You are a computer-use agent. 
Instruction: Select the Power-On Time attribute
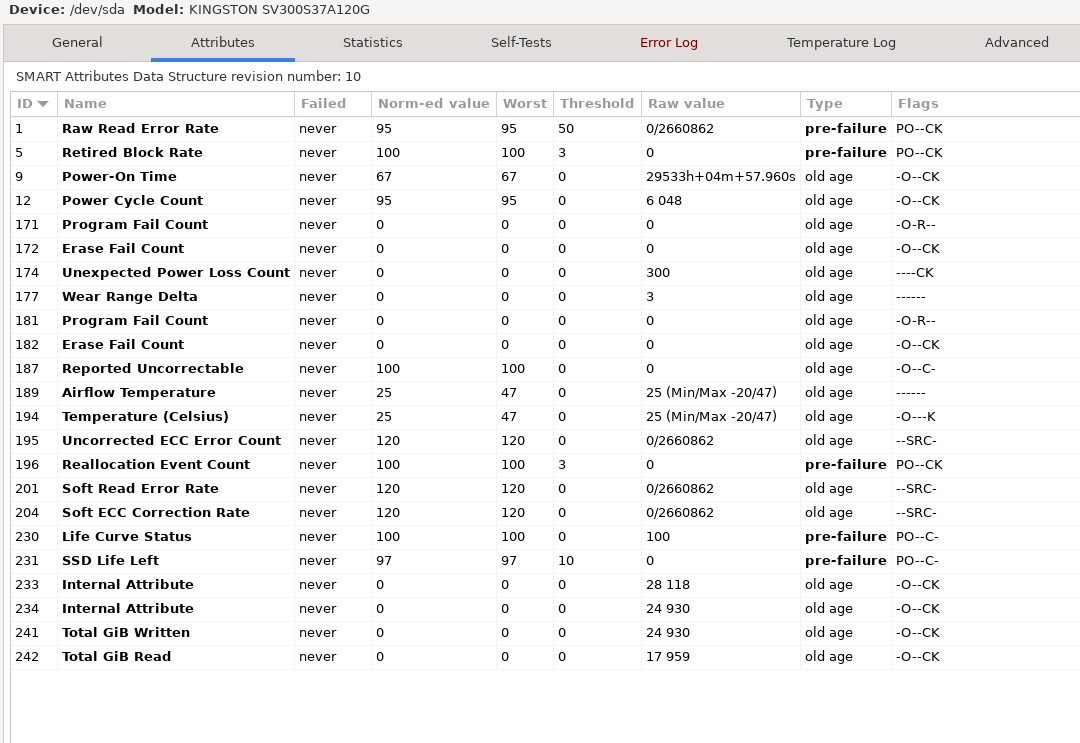[x=546, y=177]
